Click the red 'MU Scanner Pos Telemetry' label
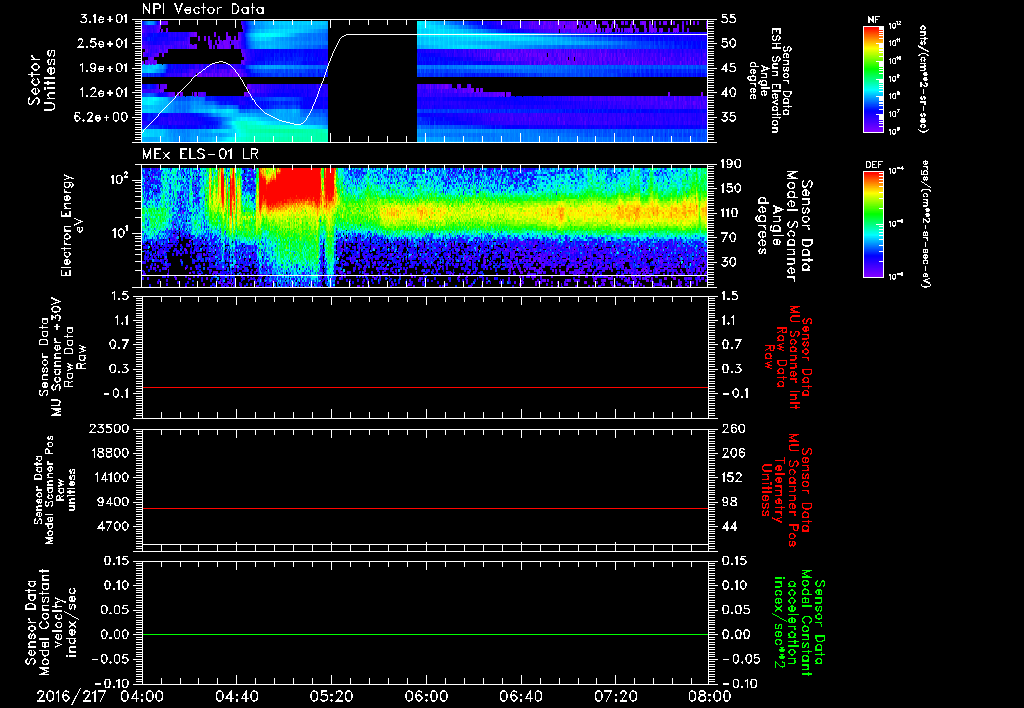The image size is (1024, 708). point(786,491)
